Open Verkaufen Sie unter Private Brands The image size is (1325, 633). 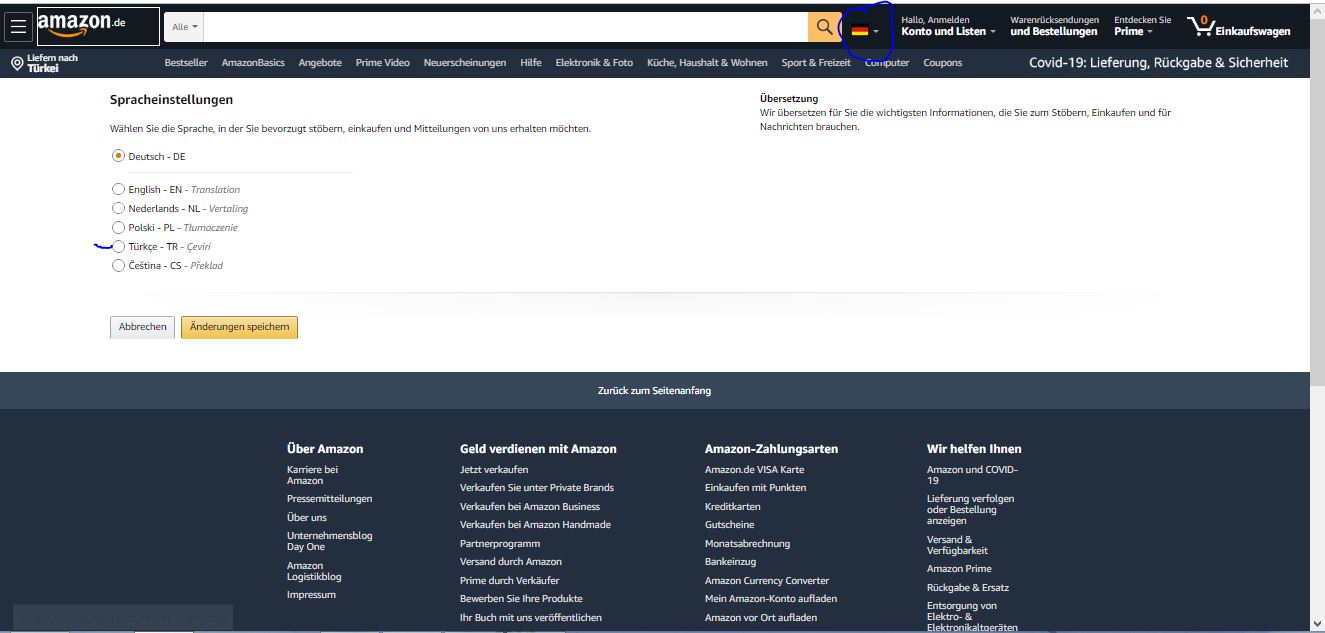[537, 488]
